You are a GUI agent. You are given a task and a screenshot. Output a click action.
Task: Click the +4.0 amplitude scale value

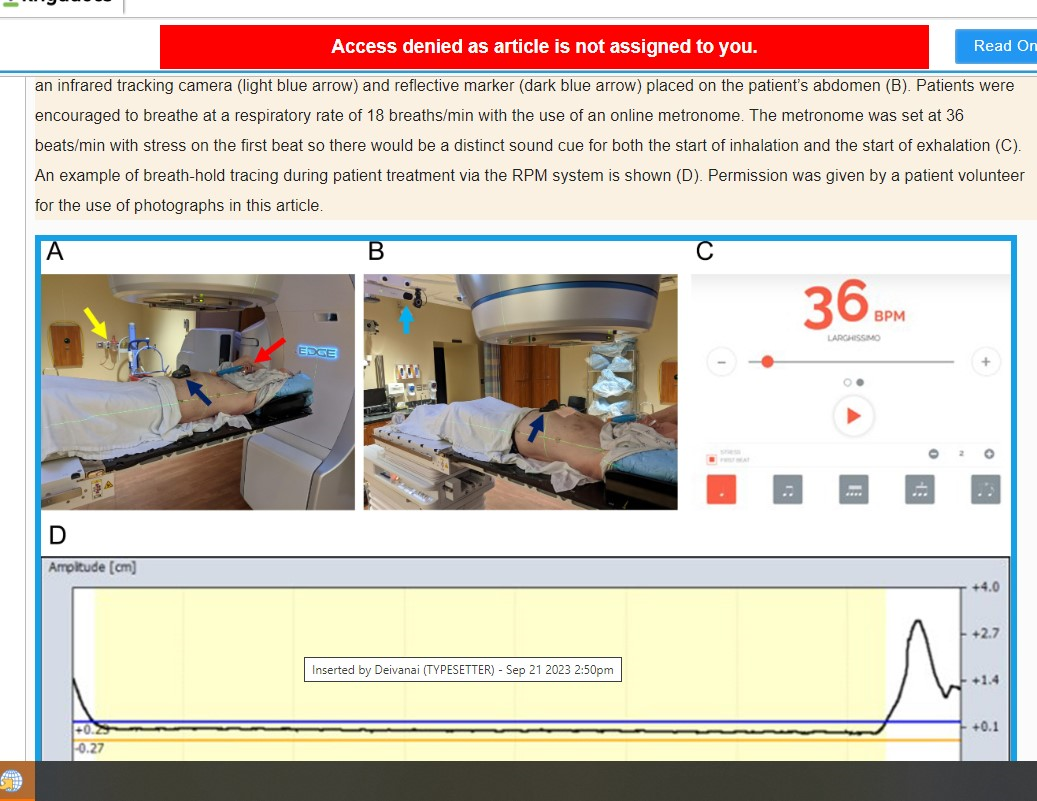tap(985, 587)
